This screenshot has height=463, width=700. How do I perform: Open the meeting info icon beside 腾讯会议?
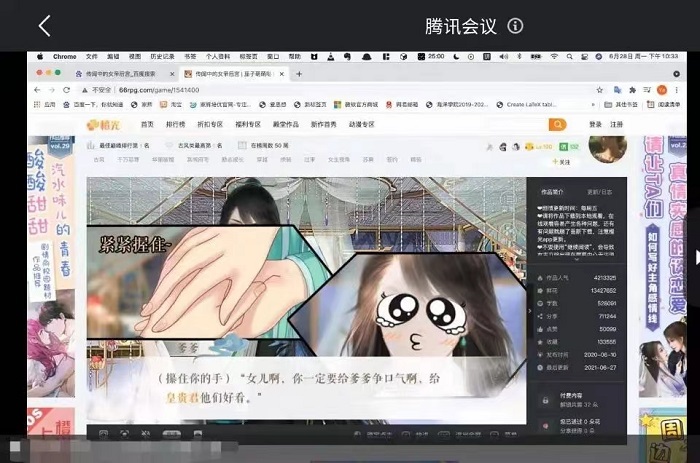tap(515, 26)
